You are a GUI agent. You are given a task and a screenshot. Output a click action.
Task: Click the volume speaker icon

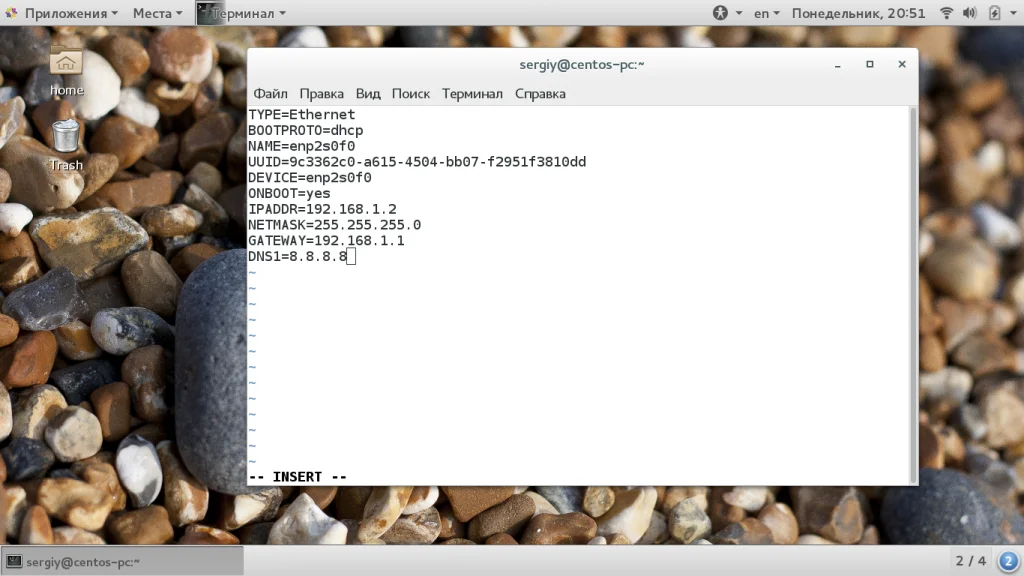point(970,12)
